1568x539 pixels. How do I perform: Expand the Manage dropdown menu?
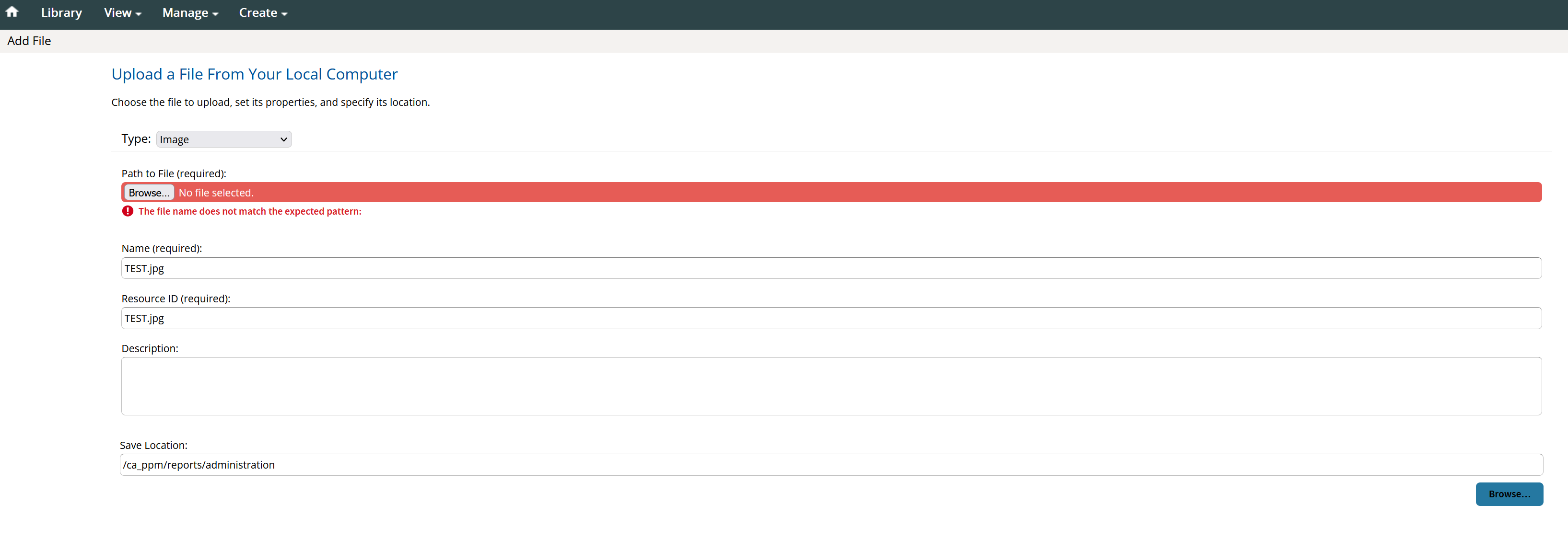(190, 13)
